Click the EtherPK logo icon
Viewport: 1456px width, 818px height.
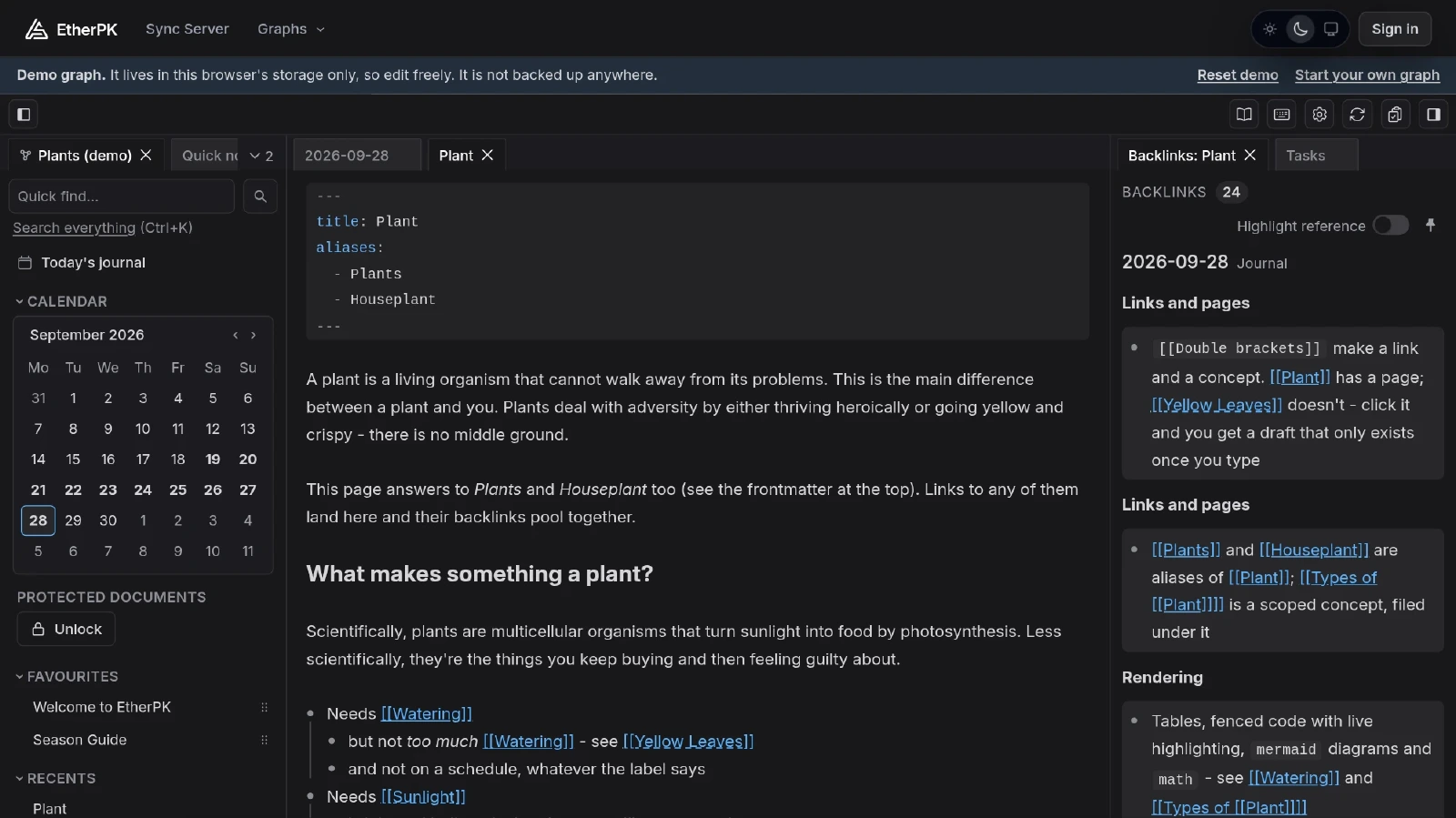point(36,29)
